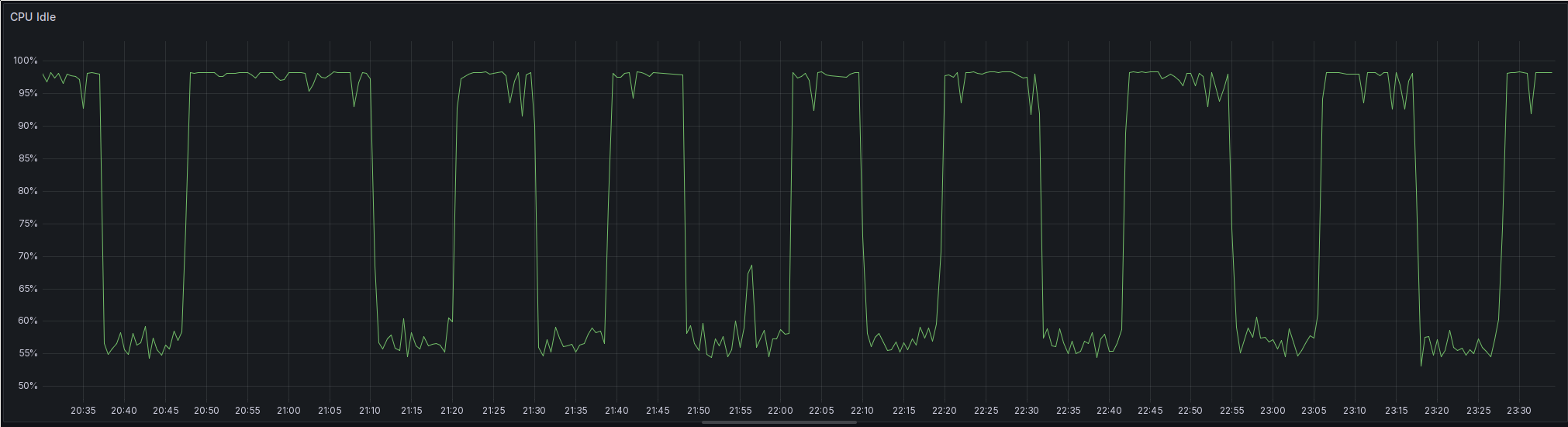Click the 20:40 time axis label
The image size is (1568, 427).
point(124,411)
